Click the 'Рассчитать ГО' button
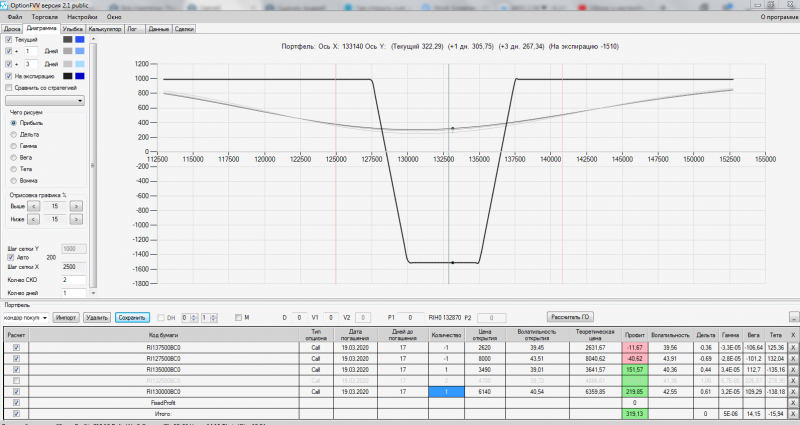The height and width of the screenshot is (425, 800). point(570,317)
